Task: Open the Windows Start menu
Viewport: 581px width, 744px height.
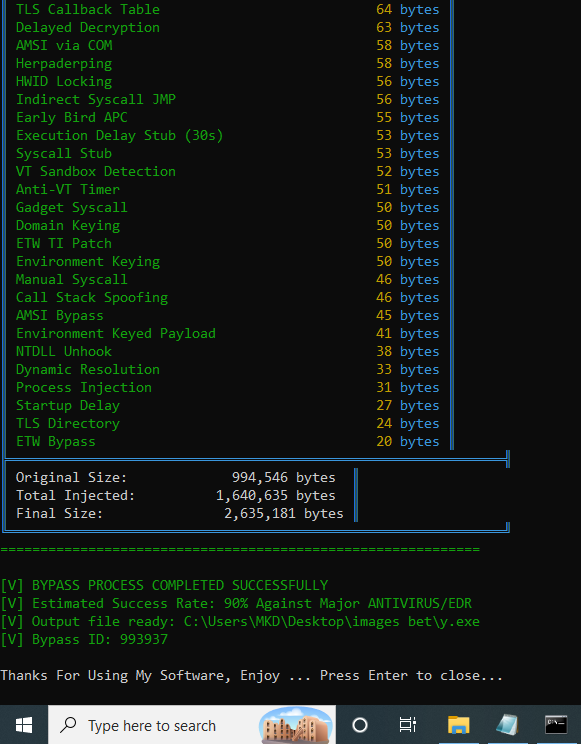Action: click(23, 725)
